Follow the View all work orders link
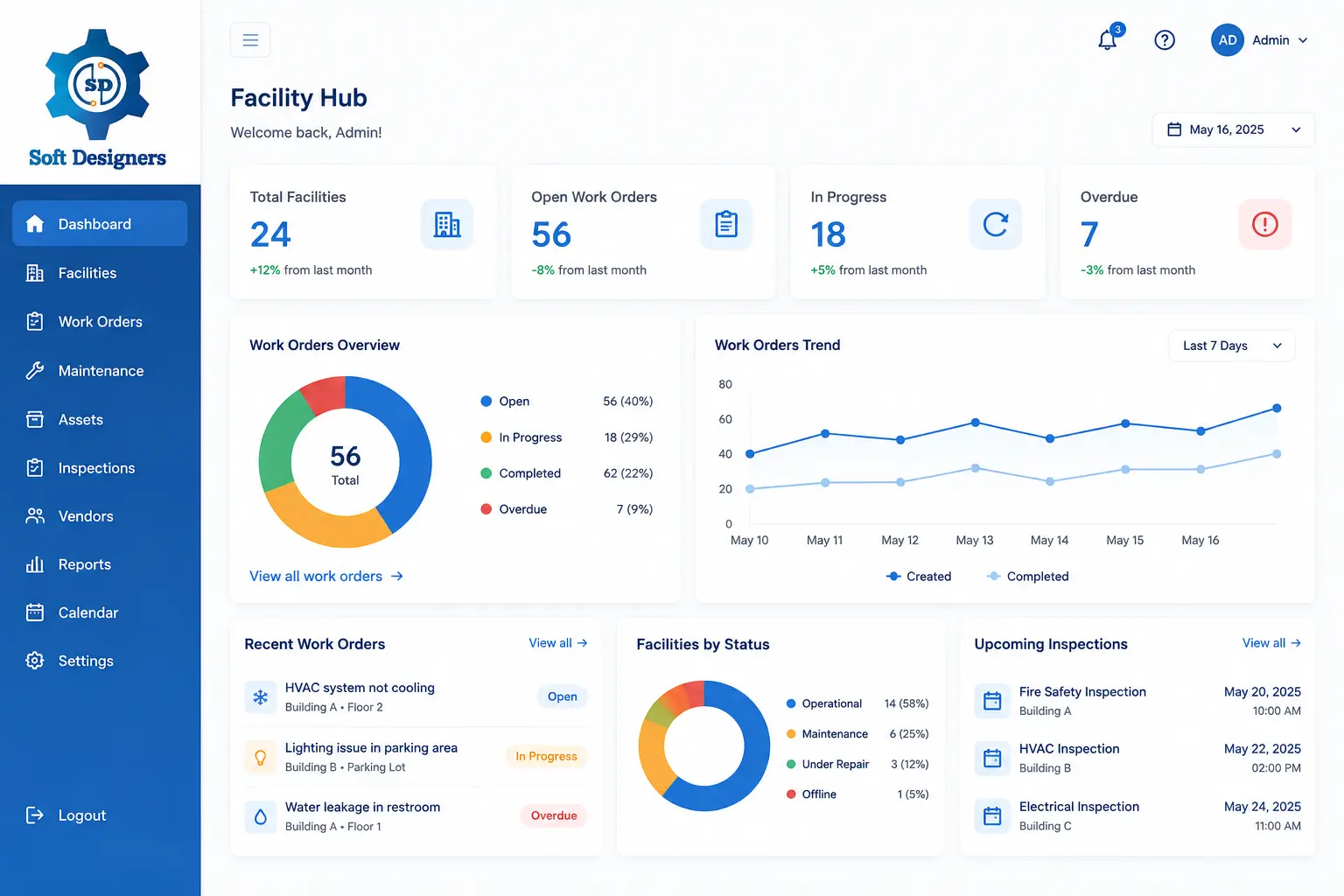 326,577
